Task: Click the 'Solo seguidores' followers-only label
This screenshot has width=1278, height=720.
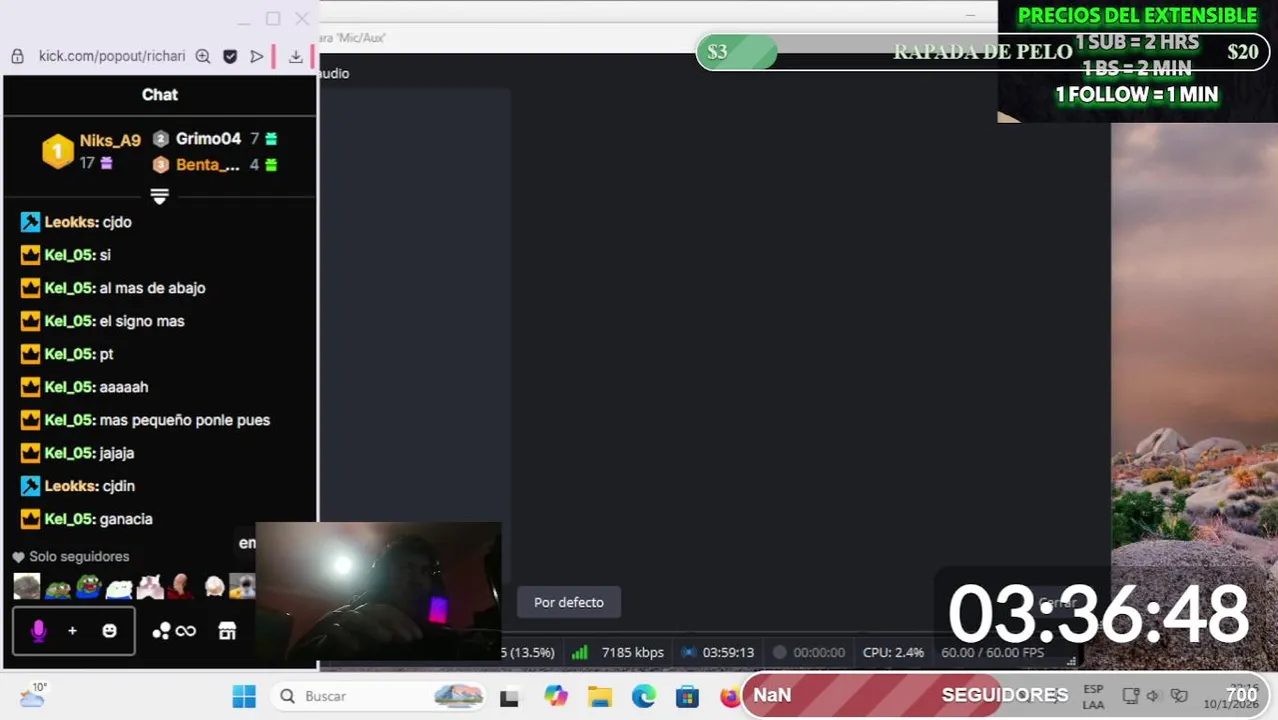Action: [79, 557]
